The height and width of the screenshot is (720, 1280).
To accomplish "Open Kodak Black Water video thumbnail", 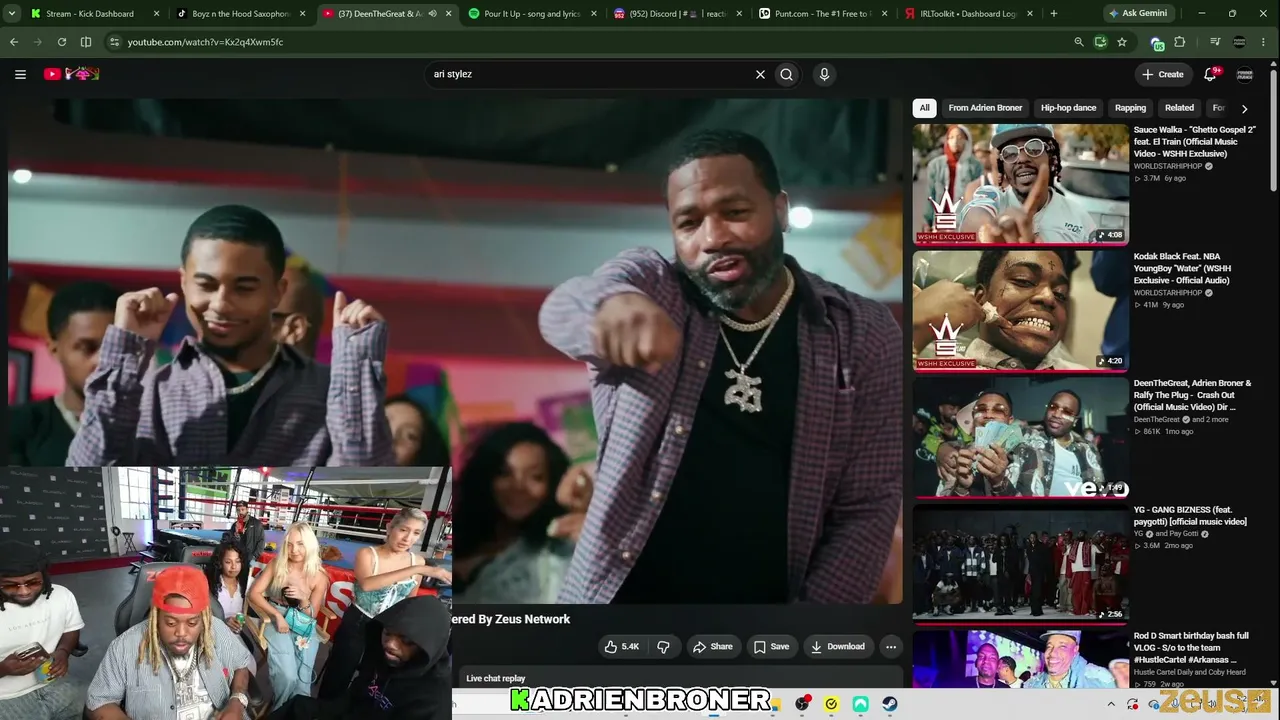I will [x=1020, y=310].
